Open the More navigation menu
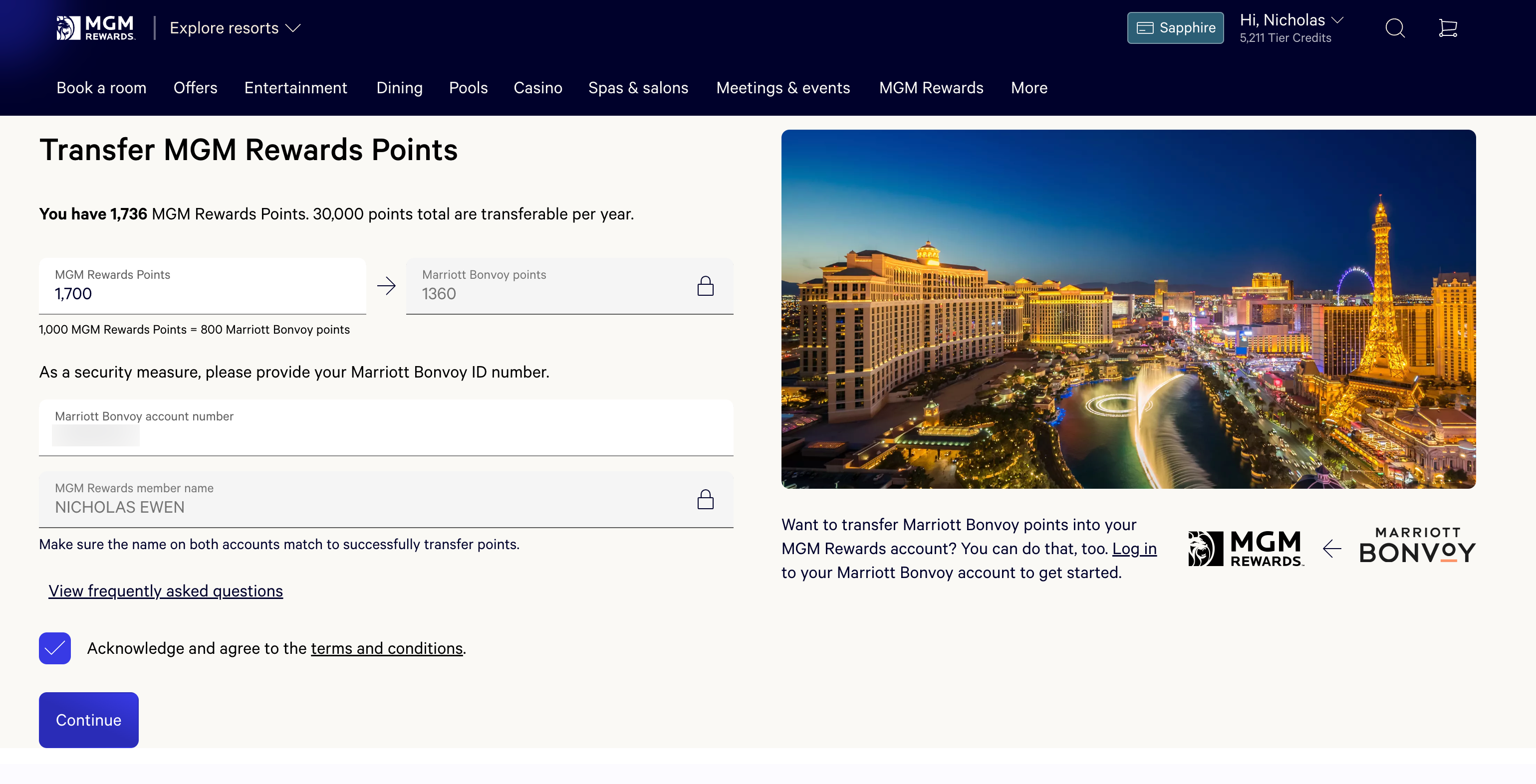Viewport: 1536px width, 784px height. pos(1028,88)
